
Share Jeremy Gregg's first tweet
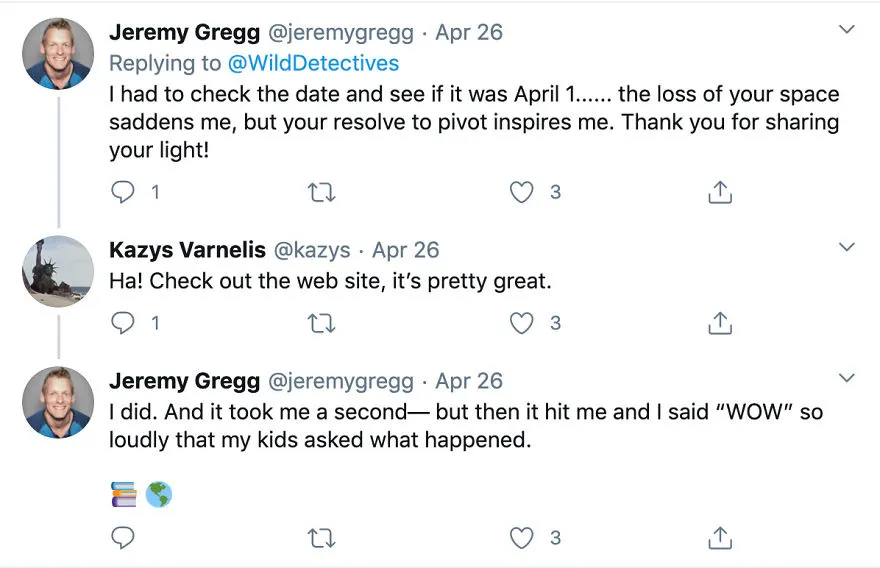tap(720, 192)
